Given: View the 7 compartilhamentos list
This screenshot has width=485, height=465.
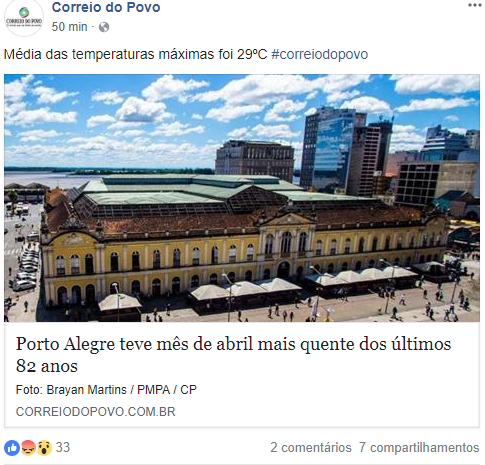Looking at the screenshot, I should (x=419, y=447).
